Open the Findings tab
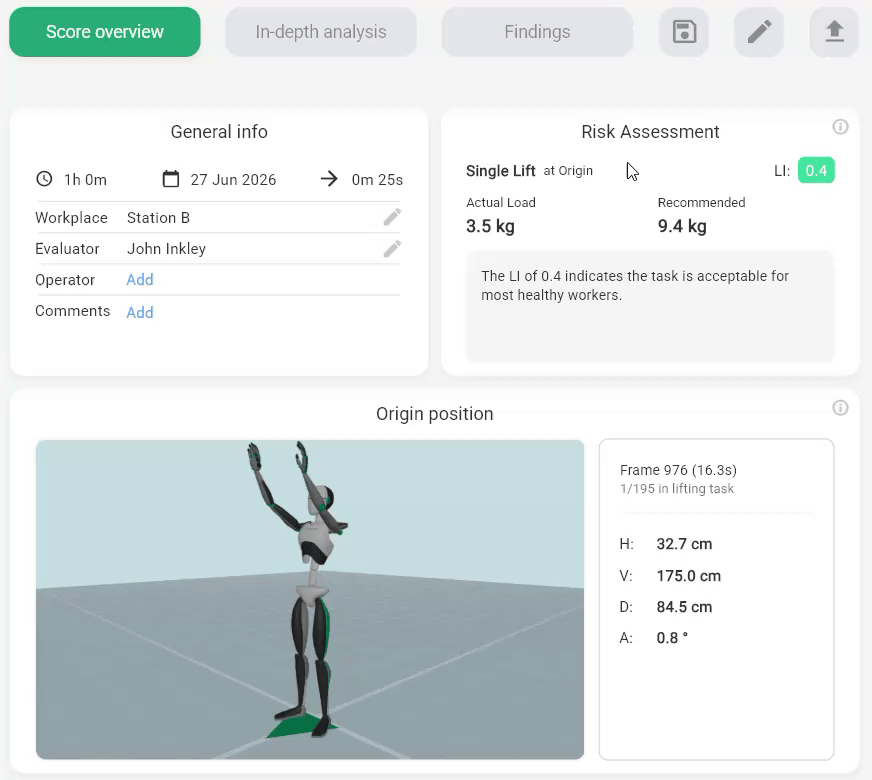The width and height of the screenshot is (872, 780). (x=537, y=32)
